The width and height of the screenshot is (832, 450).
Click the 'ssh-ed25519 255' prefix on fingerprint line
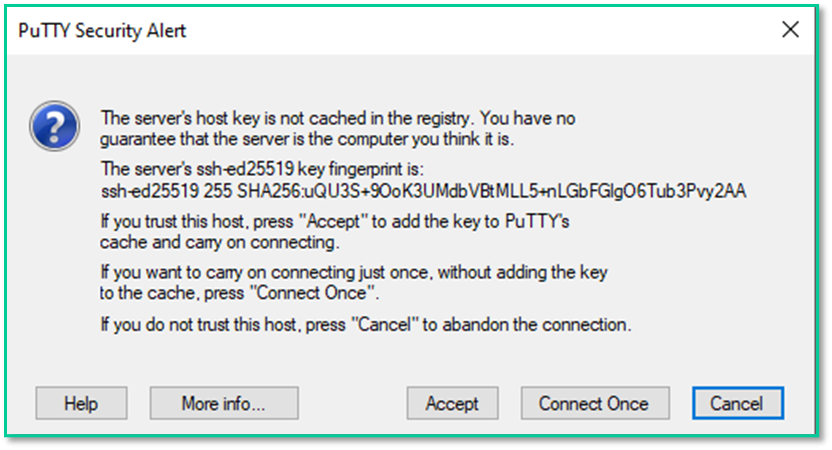[x=162, y=190]
